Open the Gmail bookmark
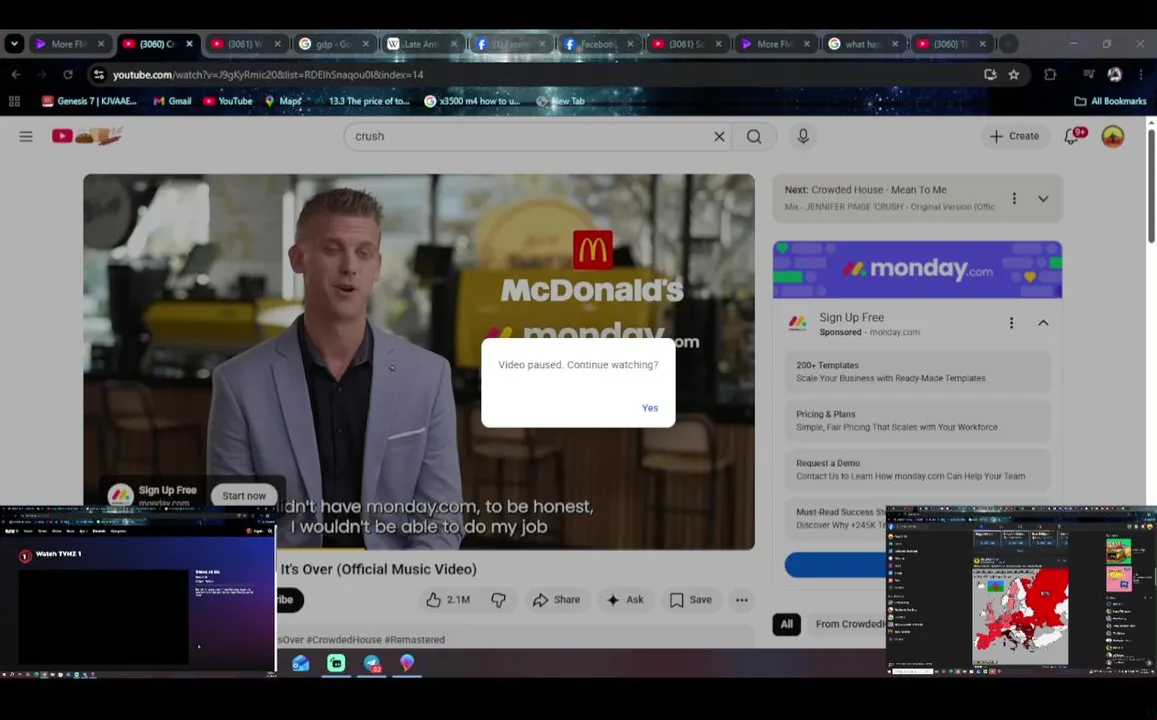Image resolution: width=1157 pixels, height=720 pixels. click(172, 101)
